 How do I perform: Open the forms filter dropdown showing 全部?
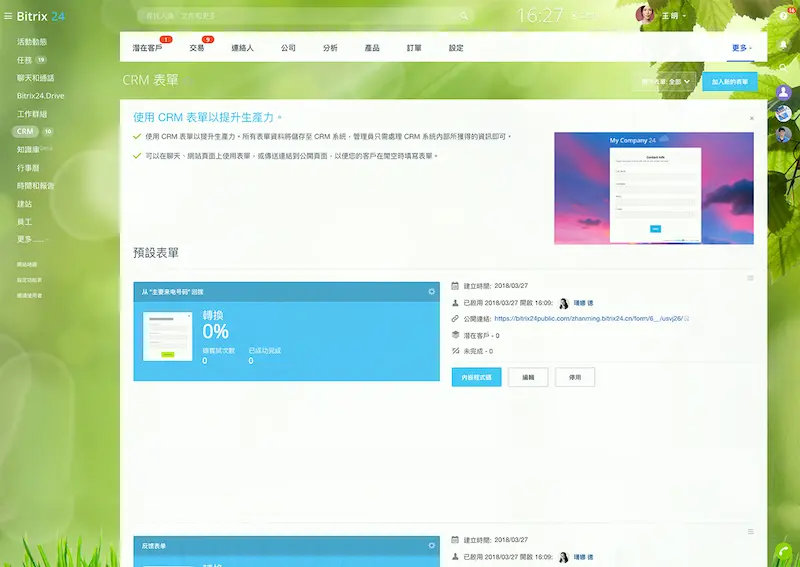tap(665, 82)
